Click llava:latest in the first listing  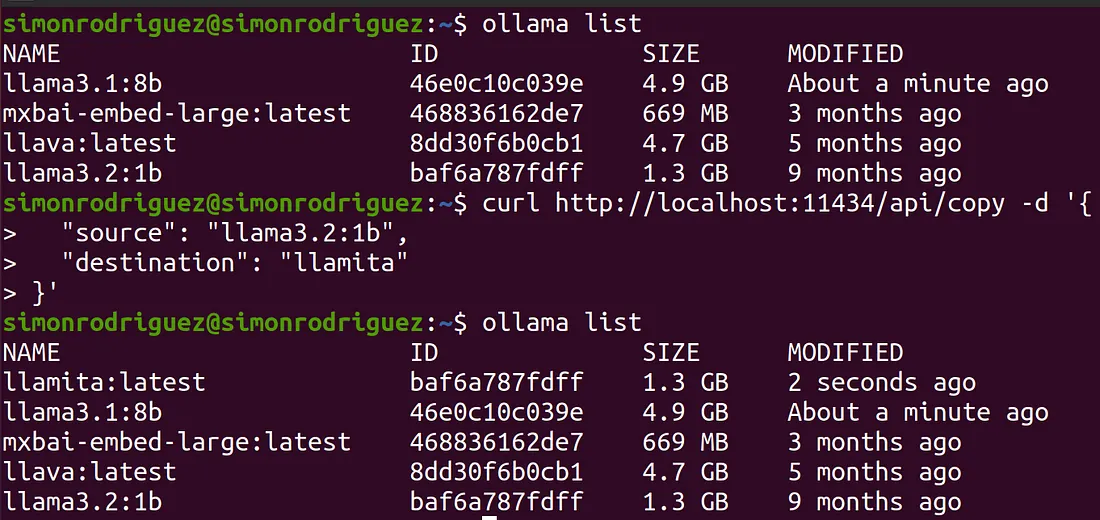(89, 143)
